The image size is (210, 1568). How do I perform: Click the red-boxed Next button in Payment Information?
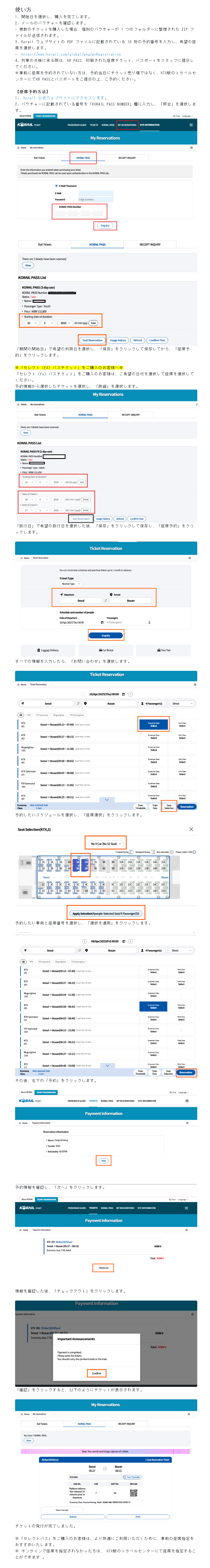104,1161
